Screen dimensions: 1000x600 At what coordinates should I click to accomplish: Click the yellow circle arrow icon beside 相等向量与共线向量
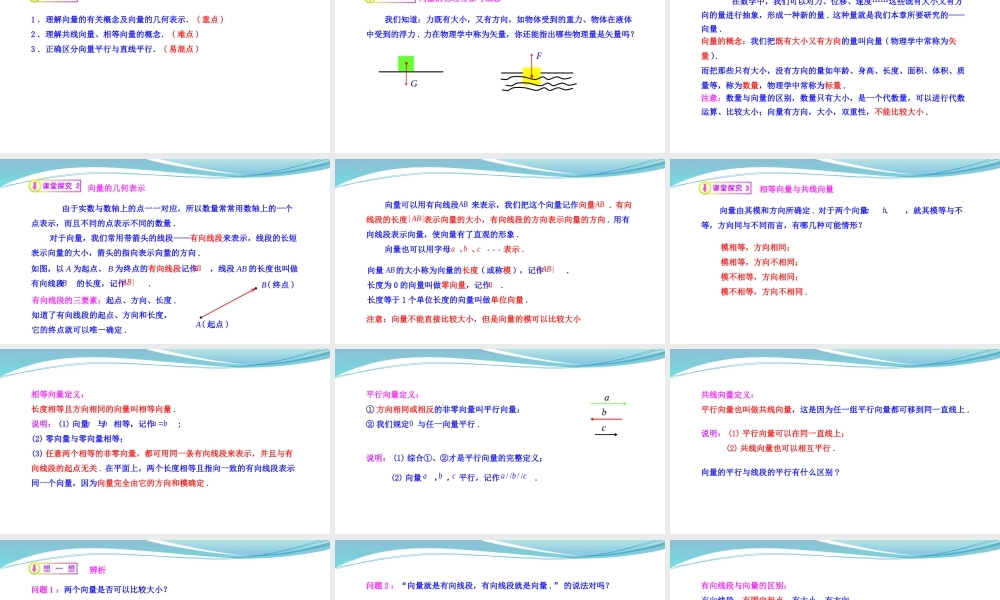tap(703, 188)
